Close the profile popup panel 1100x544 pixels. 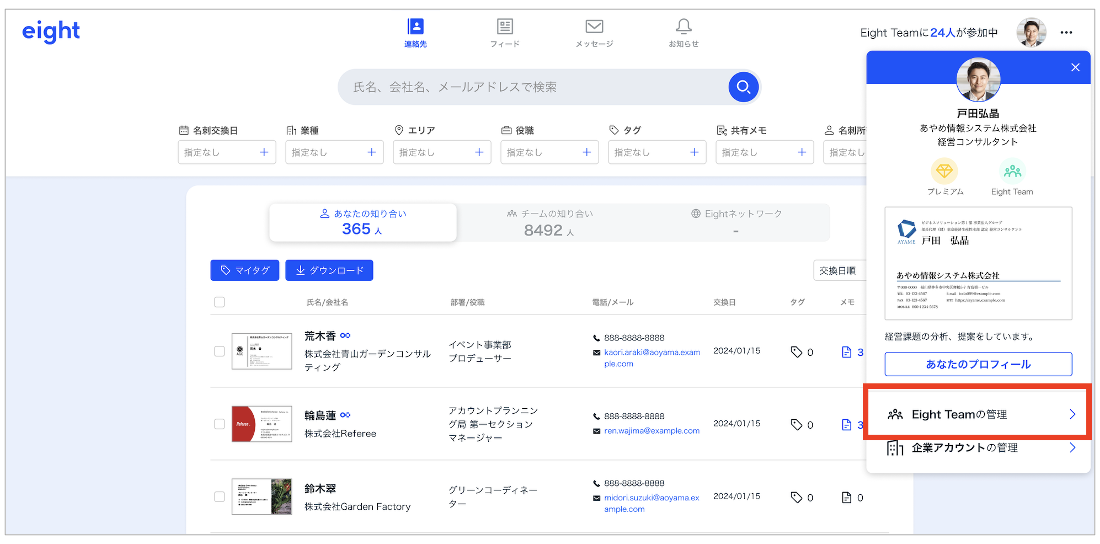1075,67
